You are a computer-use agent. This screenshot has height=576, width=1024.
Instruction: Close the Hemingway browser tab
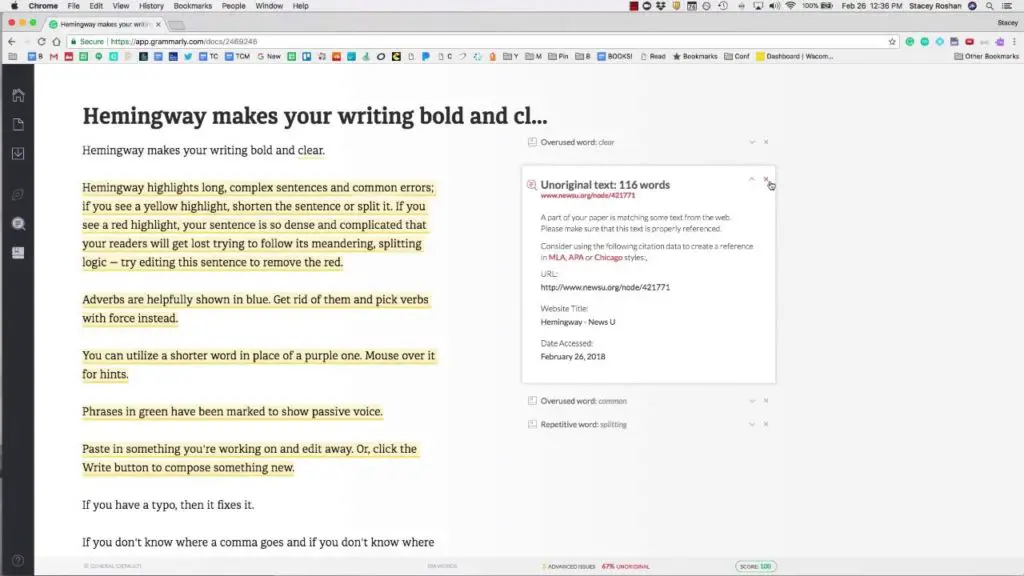[158, 24]
